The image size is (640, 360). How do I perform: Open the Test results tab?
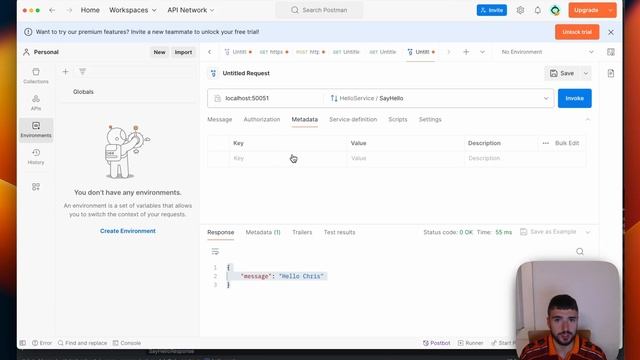tap(340, 232)
